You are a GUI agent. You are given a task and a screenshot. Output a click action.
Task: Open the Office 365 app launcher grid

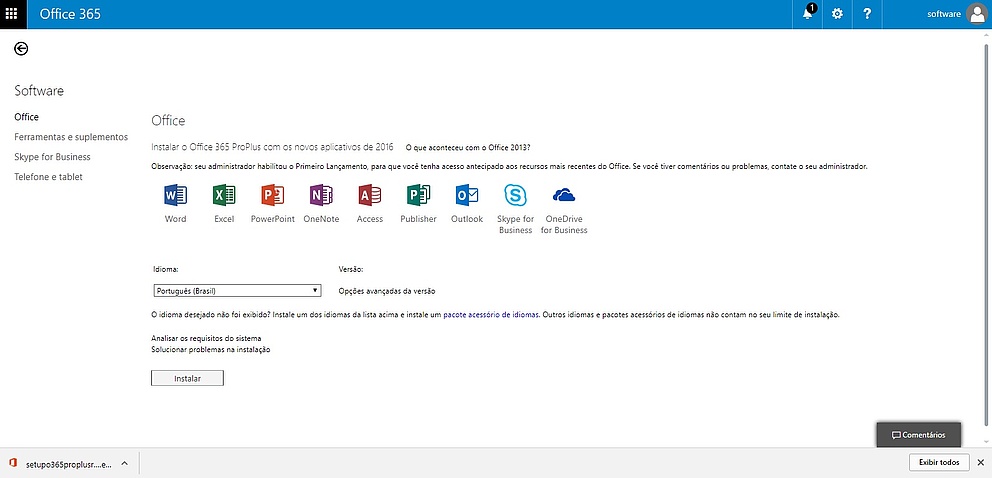[13, 14]
